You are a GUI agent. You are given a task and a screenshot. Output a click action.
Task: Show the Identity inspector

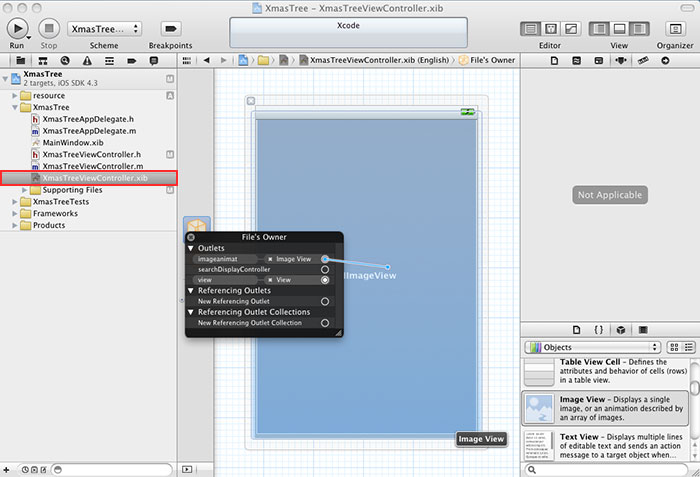coord(599,60)
